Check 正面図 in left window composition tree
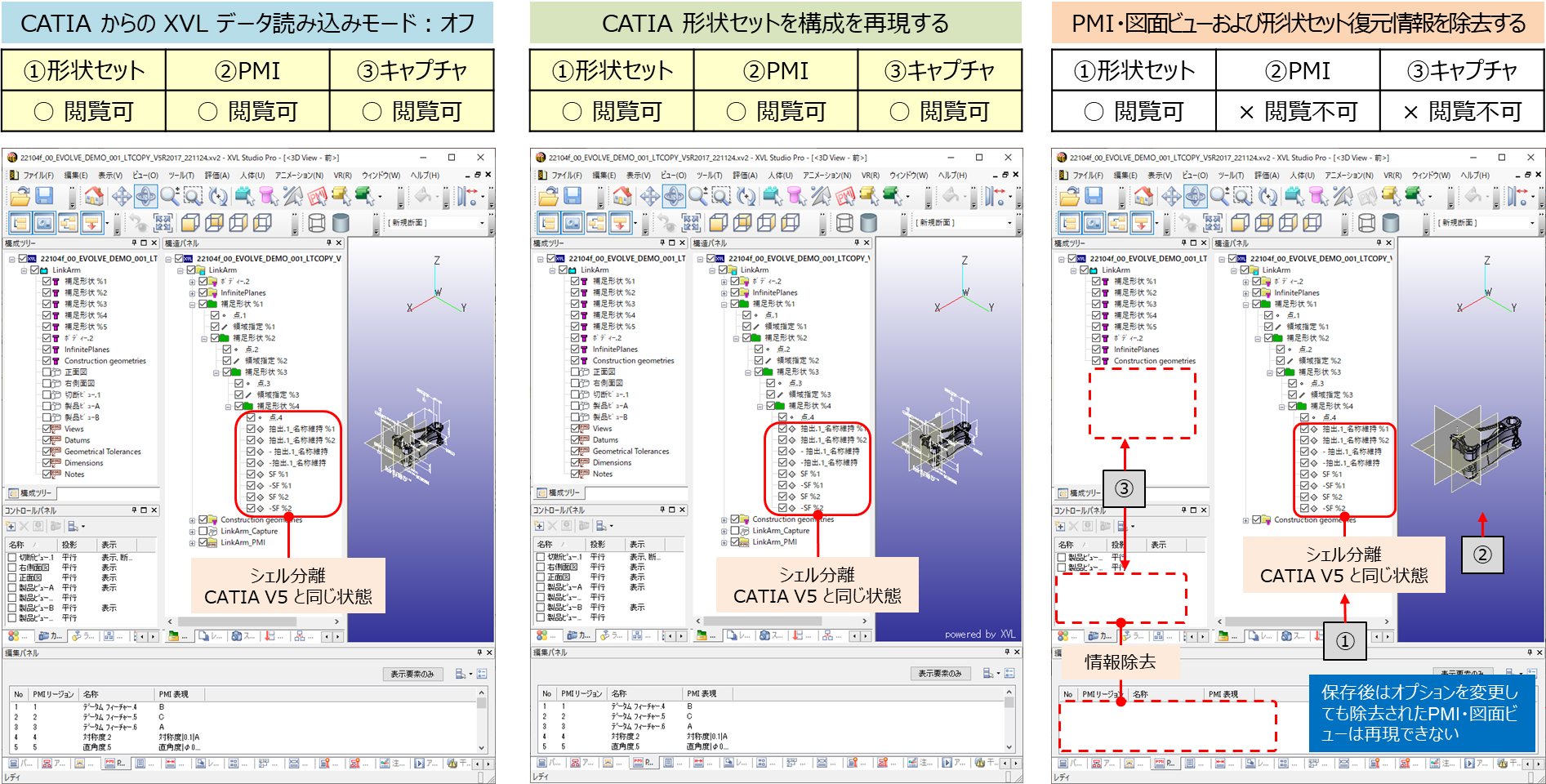Screen dimensions: 1546x784 [x=47, y=372]
